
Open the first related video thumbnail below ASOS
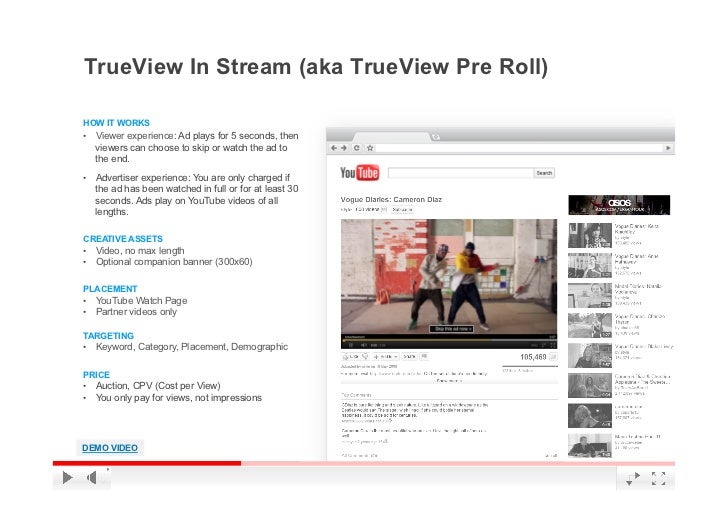pyautogui.click(x=590, y=235)
